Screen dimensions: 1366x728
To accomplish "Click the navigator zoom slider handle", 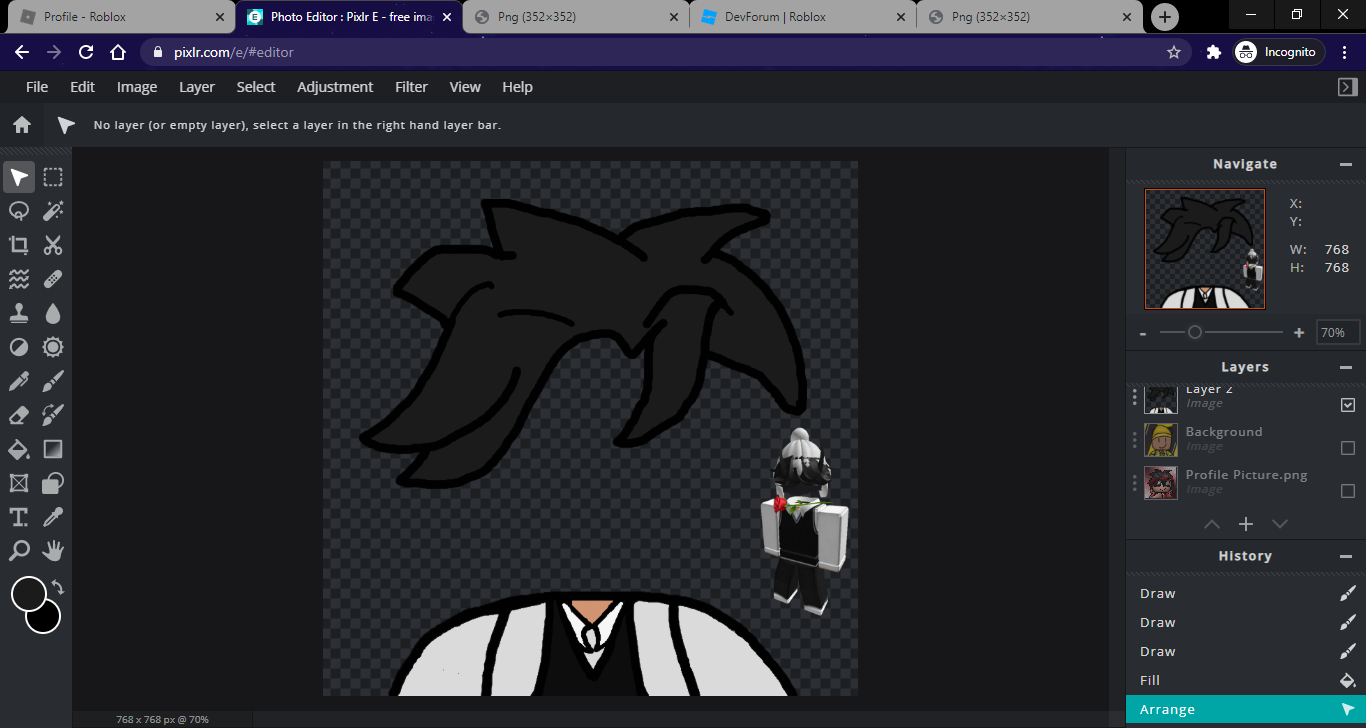I will [1194, 332].
